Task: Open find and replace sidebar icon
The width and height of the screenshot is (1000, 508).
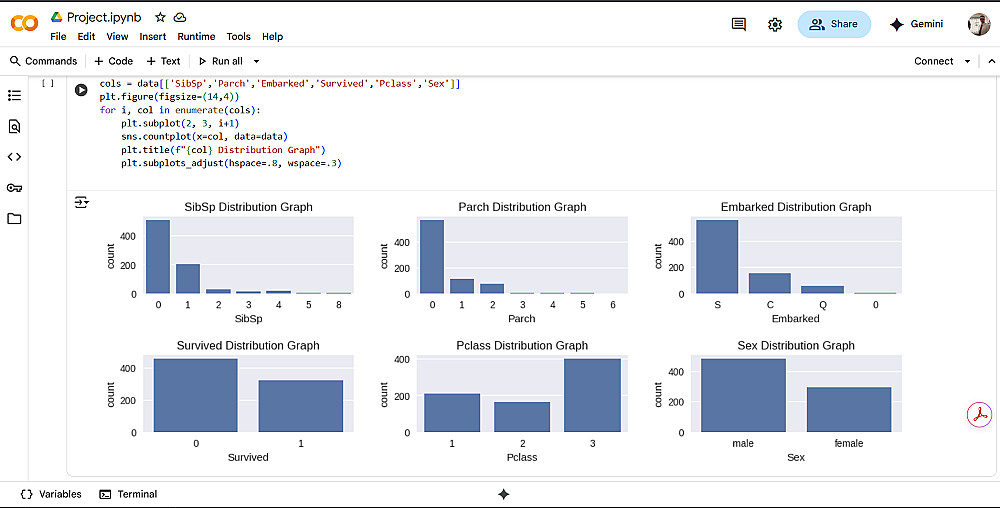Action: tap(14, 127)
